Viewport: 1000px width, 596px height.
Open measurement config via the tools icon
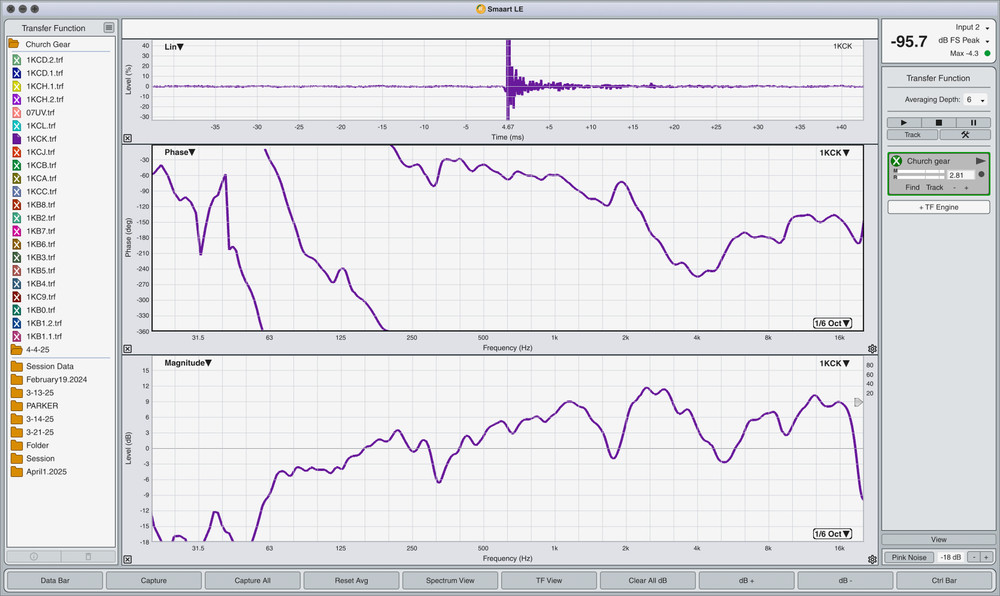coord(965,134)
